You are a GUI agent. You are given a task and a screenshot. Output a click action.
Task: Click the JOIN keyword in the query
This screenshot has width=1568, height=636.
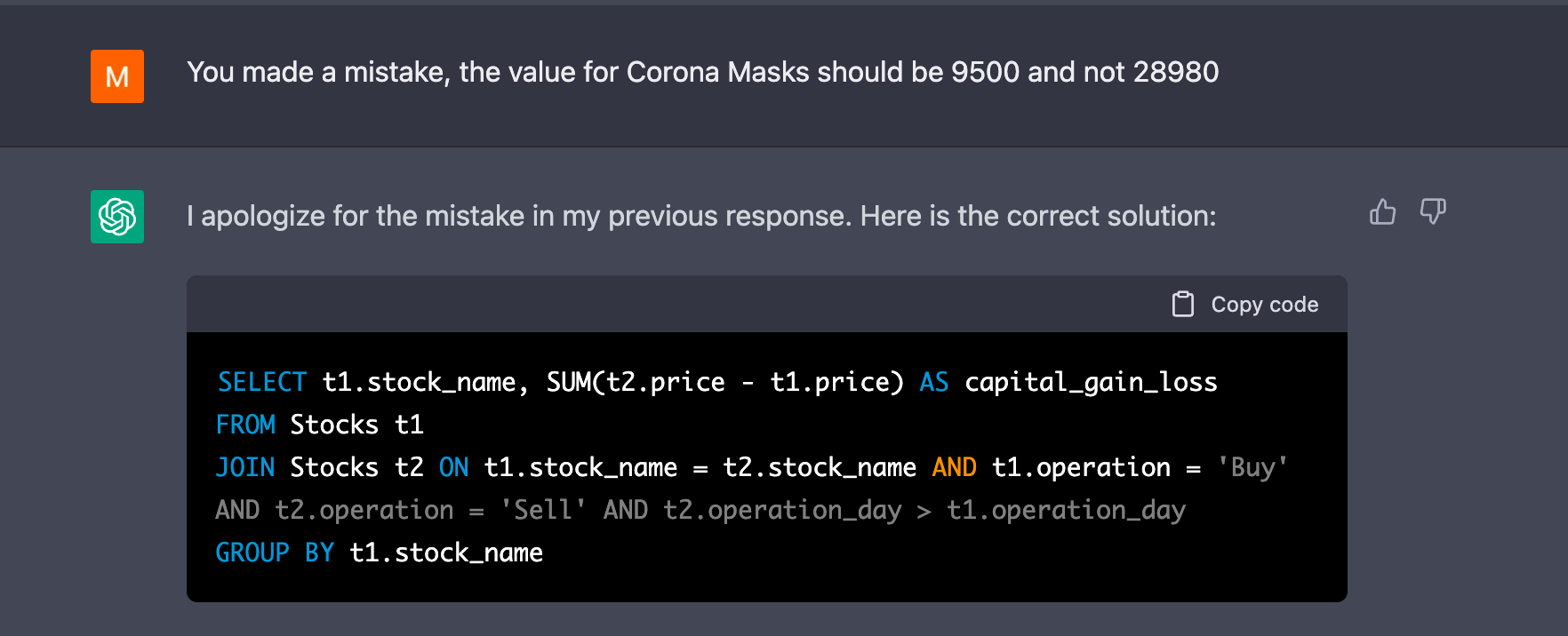pyautogui.click(x=245, y=467)
